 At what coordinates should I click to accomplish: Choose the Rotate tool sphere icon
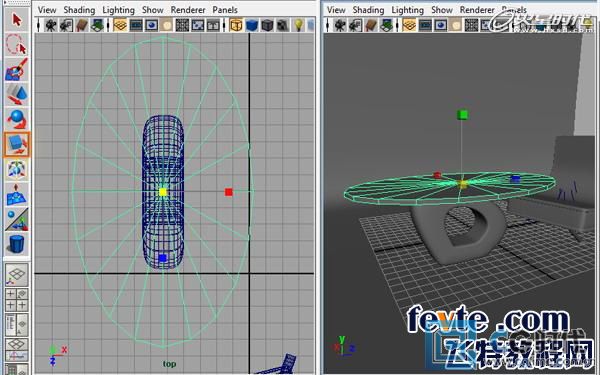[17, 119]
